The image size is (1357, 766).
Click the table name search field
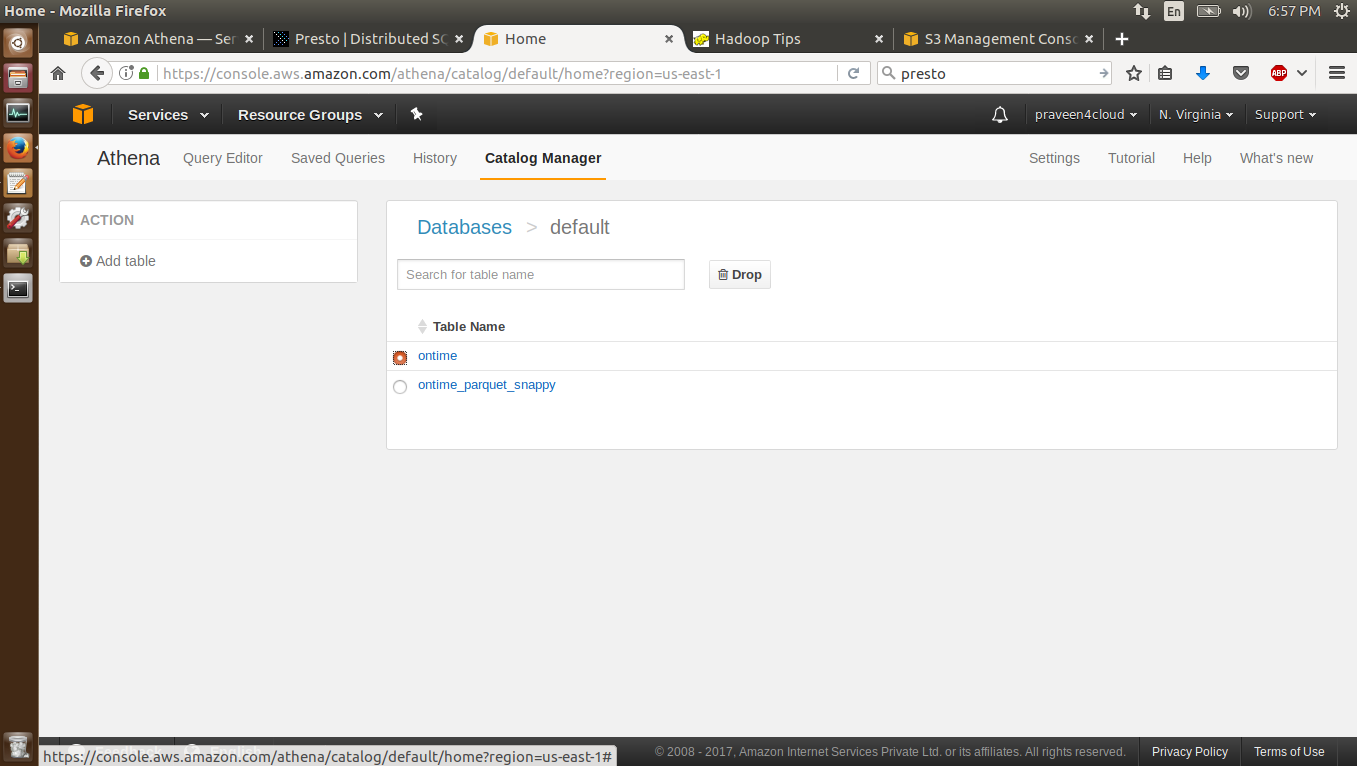coord(540,274)
